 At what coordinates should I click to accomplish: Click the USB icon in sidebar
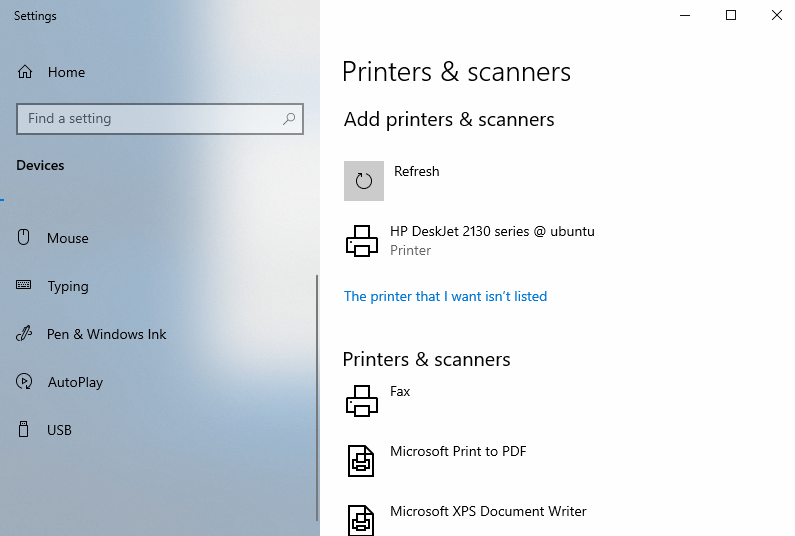point(25,430)
